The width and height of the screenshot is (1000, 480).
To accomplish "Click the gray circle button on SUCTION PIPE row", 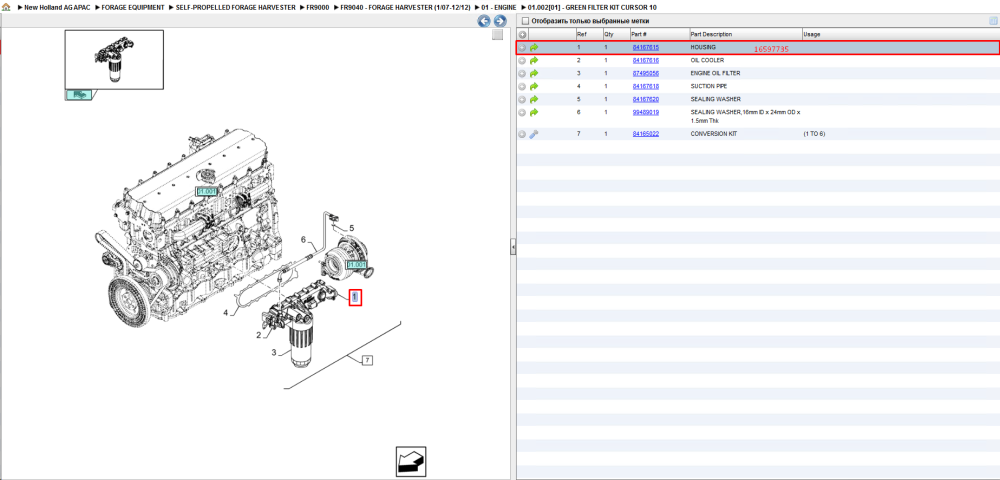I will (x=522, y=86).
